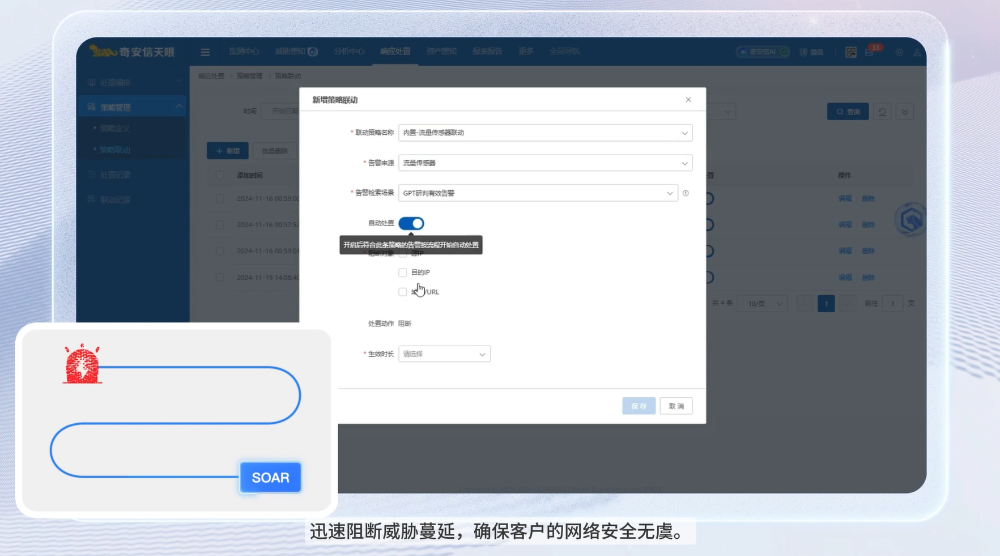Click the next page arrow in pagination
This screenshot has width=1000, height=556.
tap(847, 304)
